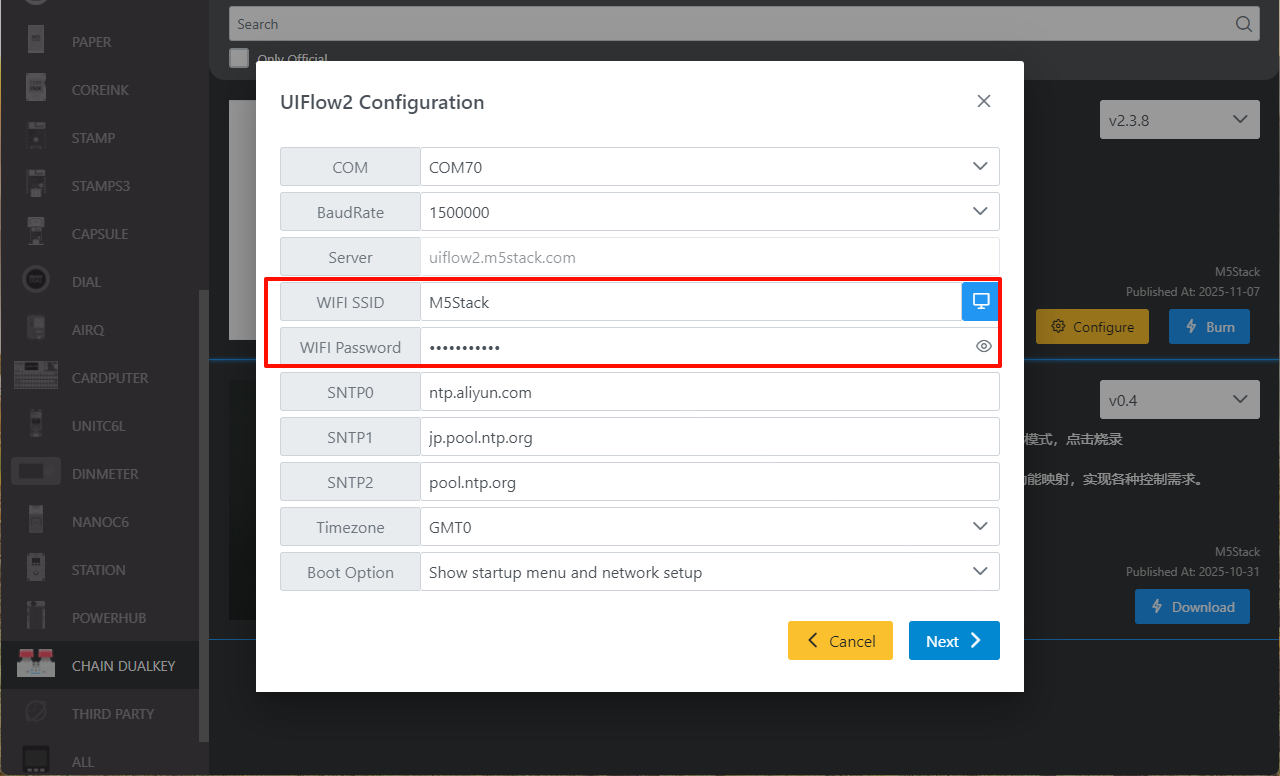This screenshot has width=1280, height=776.
Task: Toggle the Only Official checkbox
Action: tap(239, 58)
